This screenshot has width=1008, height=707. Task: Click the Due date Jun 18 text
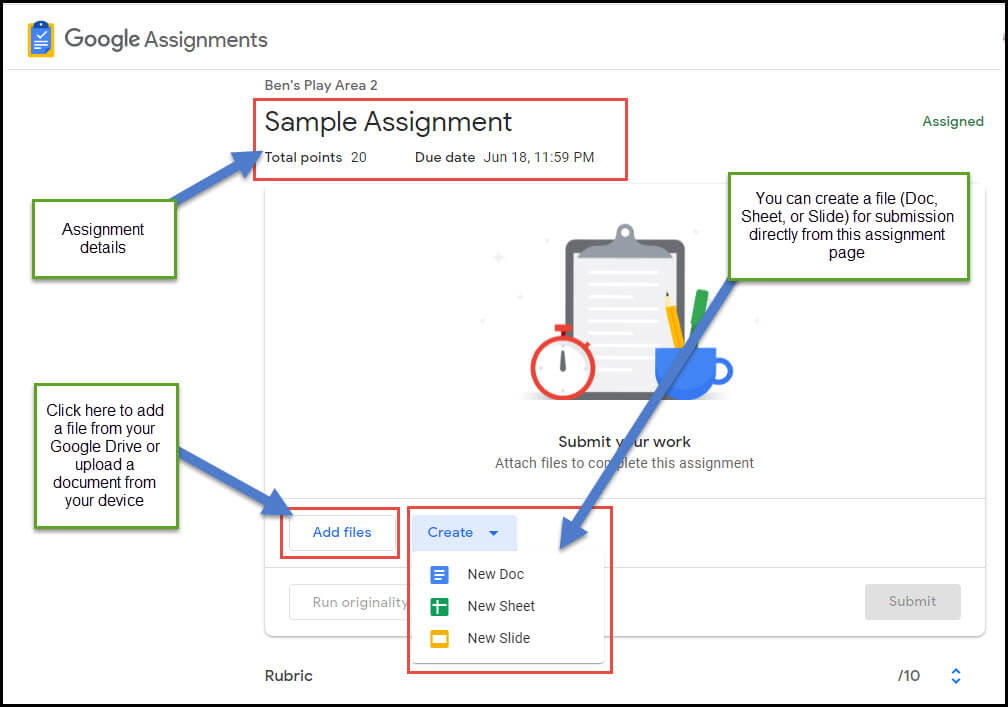pos(505,157)
